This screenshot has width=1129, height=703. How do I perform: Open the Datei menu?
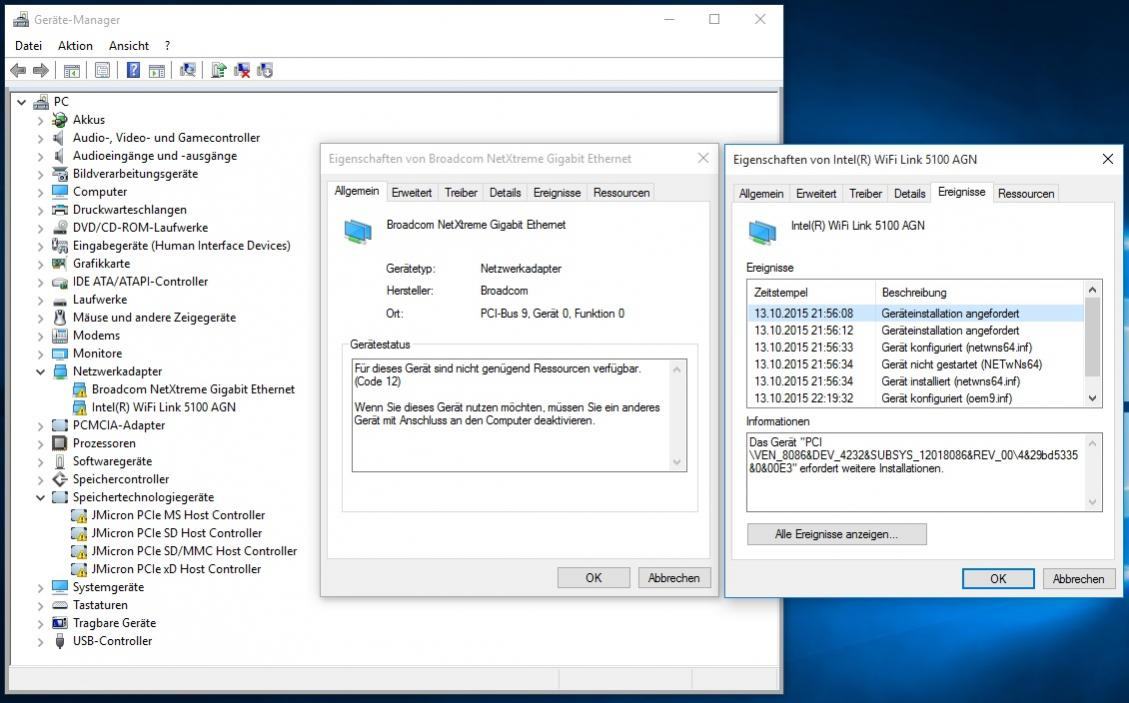tap(28, 45)
